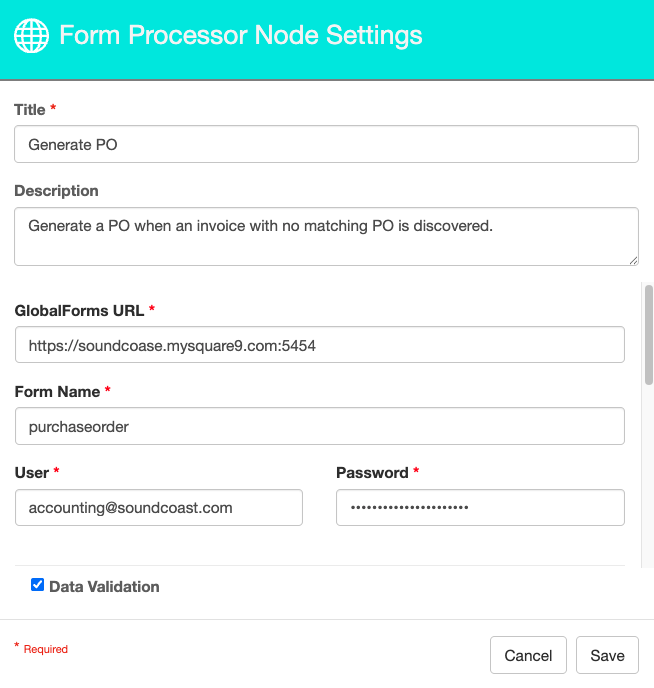Image resolution: width=654 pixels, height=688 pixels.
Task: Click the Title field containing Generate PO
Action: pyautogui.click(x=326, y=144)
